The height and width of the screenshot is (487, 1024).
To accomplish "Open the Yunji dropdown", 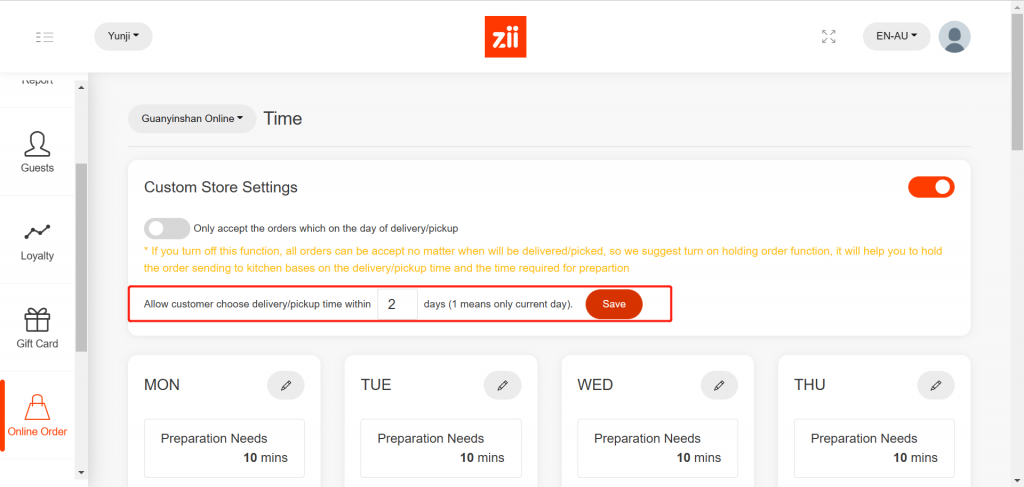I will click(x=123, y=37).
